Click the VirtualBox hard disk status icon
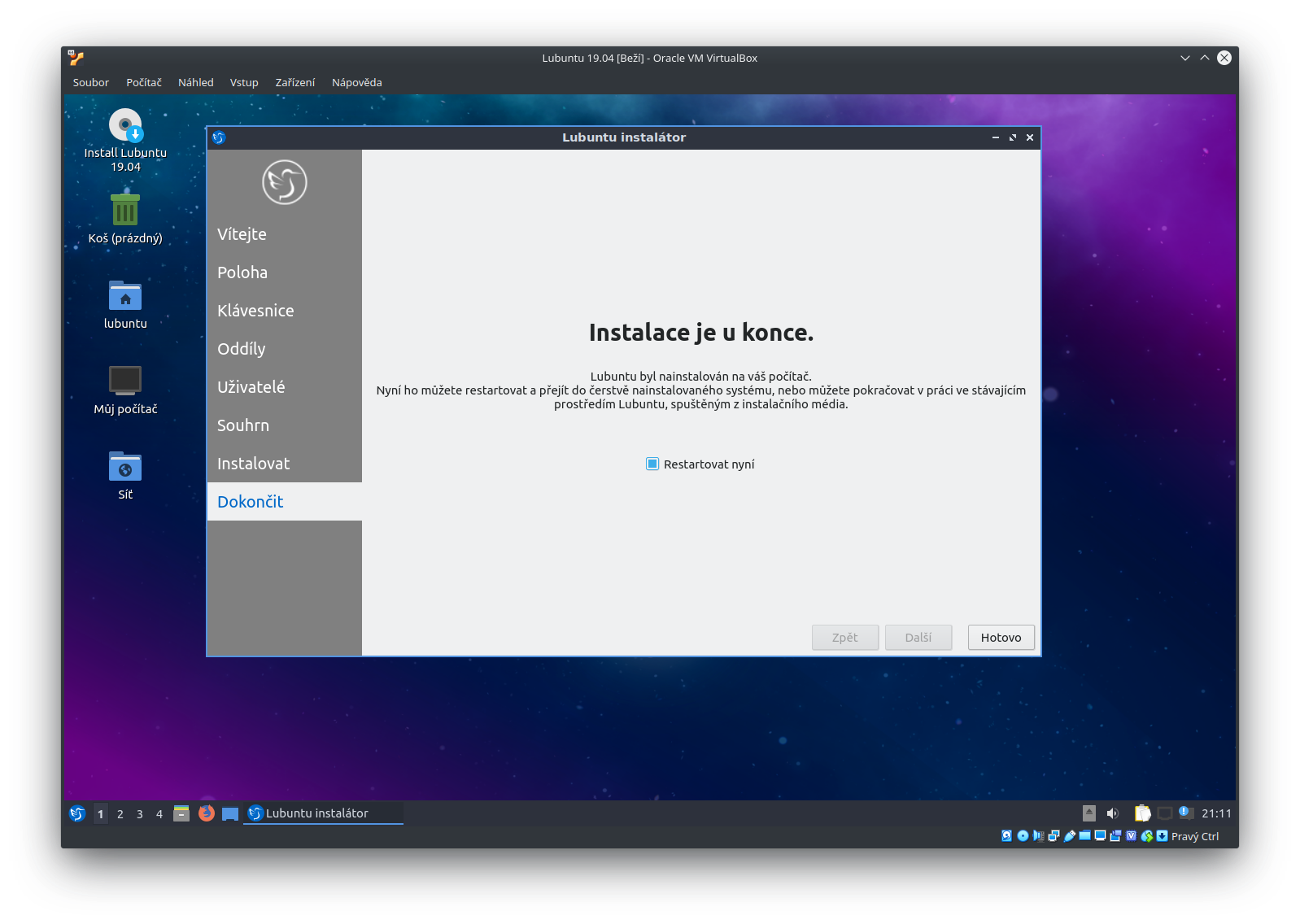This screenshot has width=1300, height=924. [1006, 836]
